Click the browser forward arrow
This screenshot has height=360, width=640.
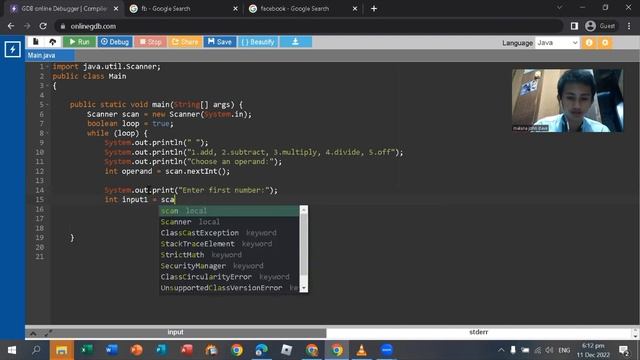coord(27,26)
